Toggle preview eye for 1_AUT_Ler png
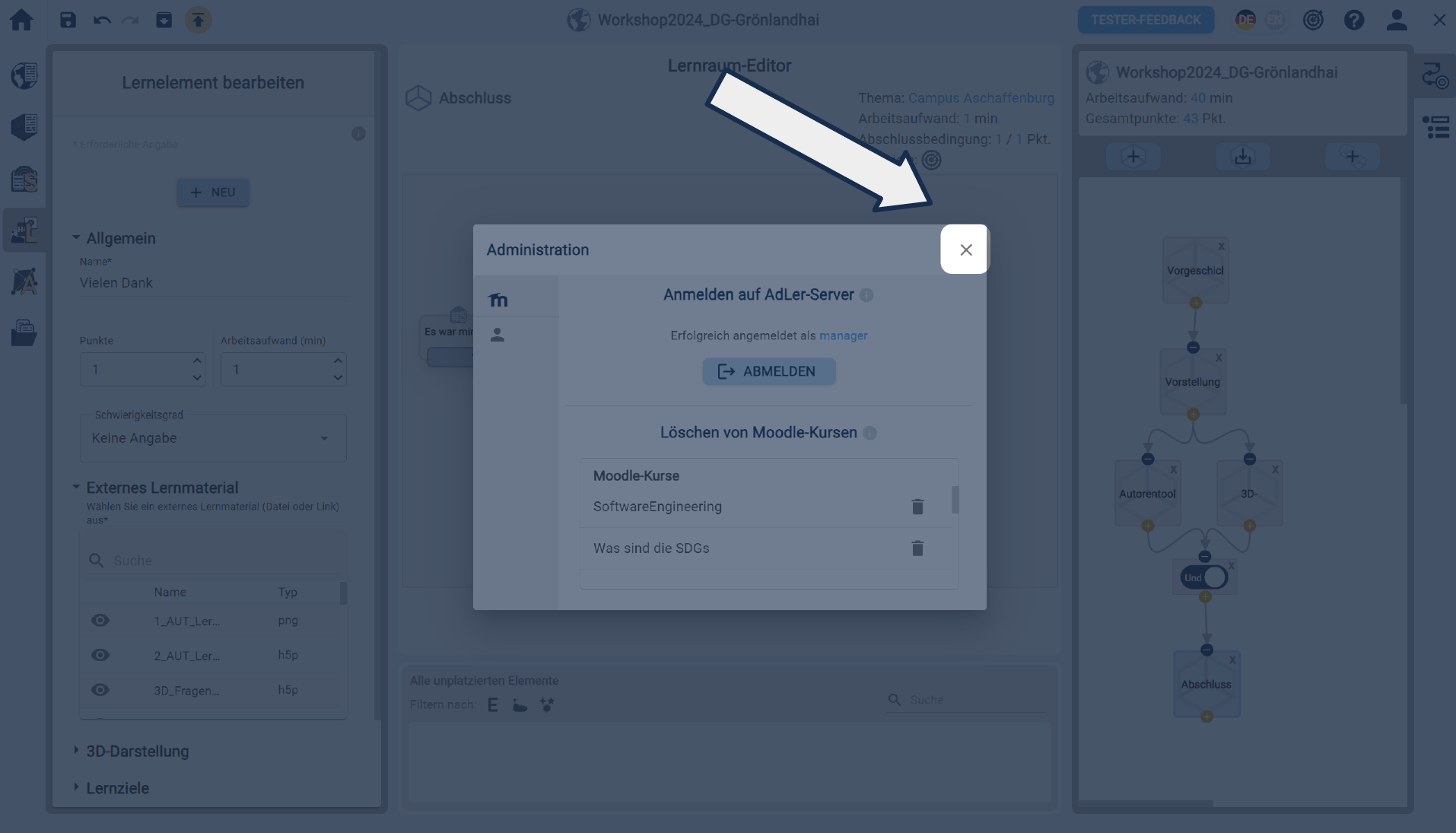Viewport: 1456px width, 833px height. click(100, 621)
